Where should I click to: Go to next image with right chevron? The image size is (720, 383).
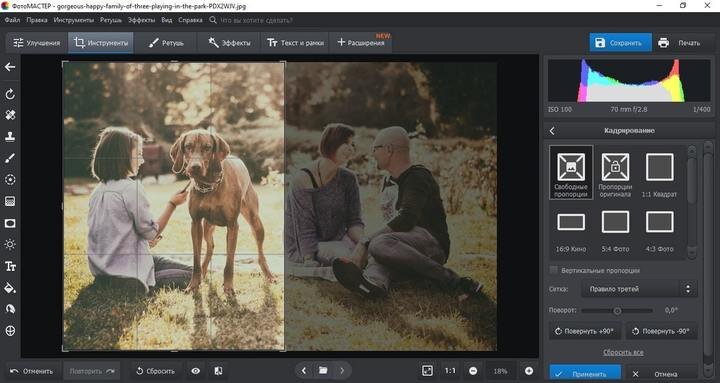(342, 370)
